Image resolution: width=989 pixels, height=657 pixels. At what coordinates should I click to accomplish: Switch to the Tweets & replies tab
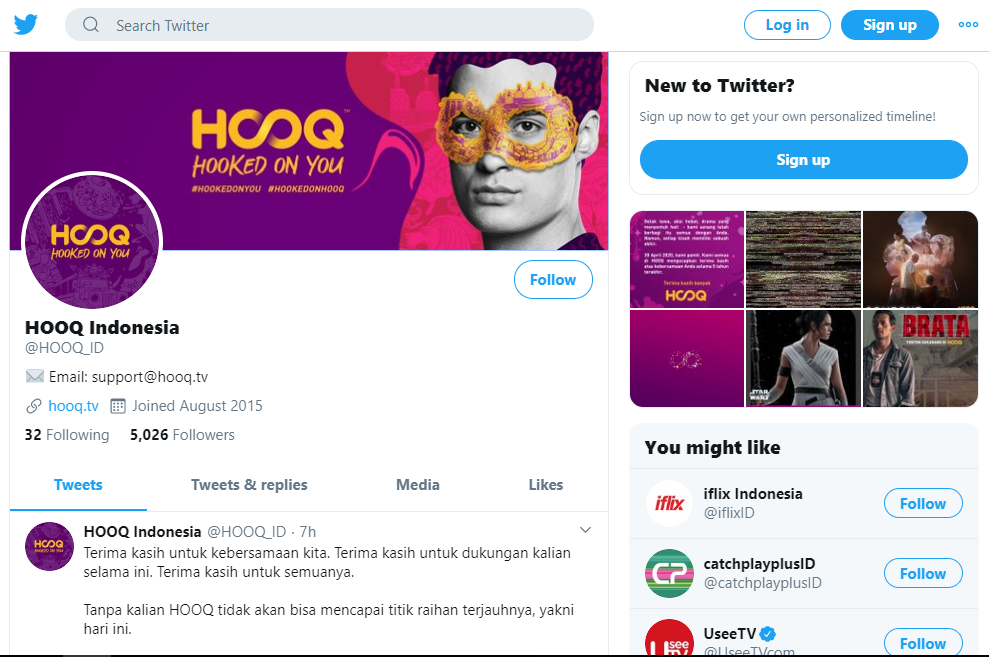pos(248,485)
